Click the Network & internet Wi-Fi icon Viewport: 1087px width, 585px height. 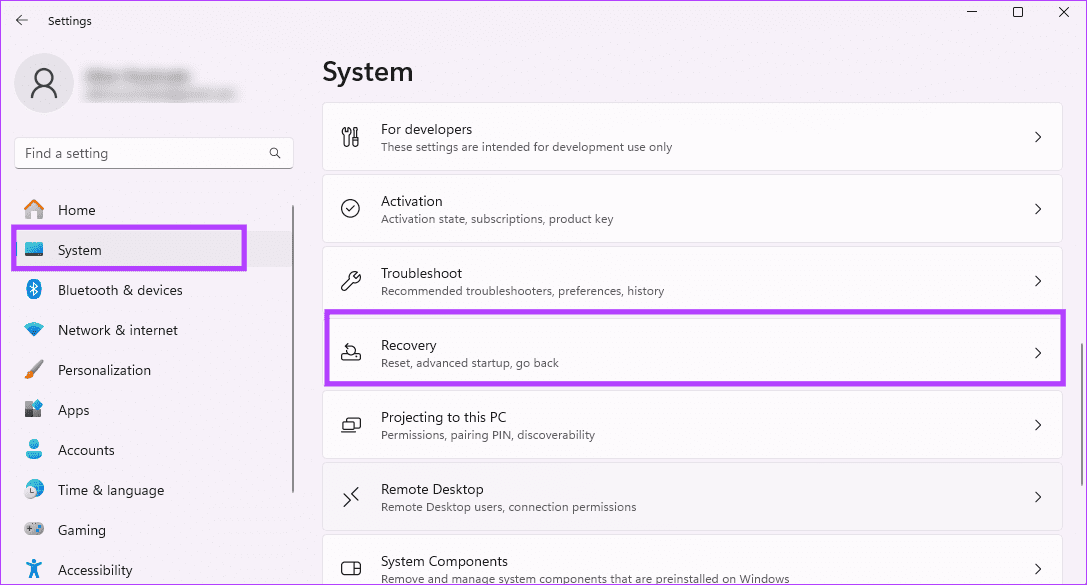click(34, 330)
